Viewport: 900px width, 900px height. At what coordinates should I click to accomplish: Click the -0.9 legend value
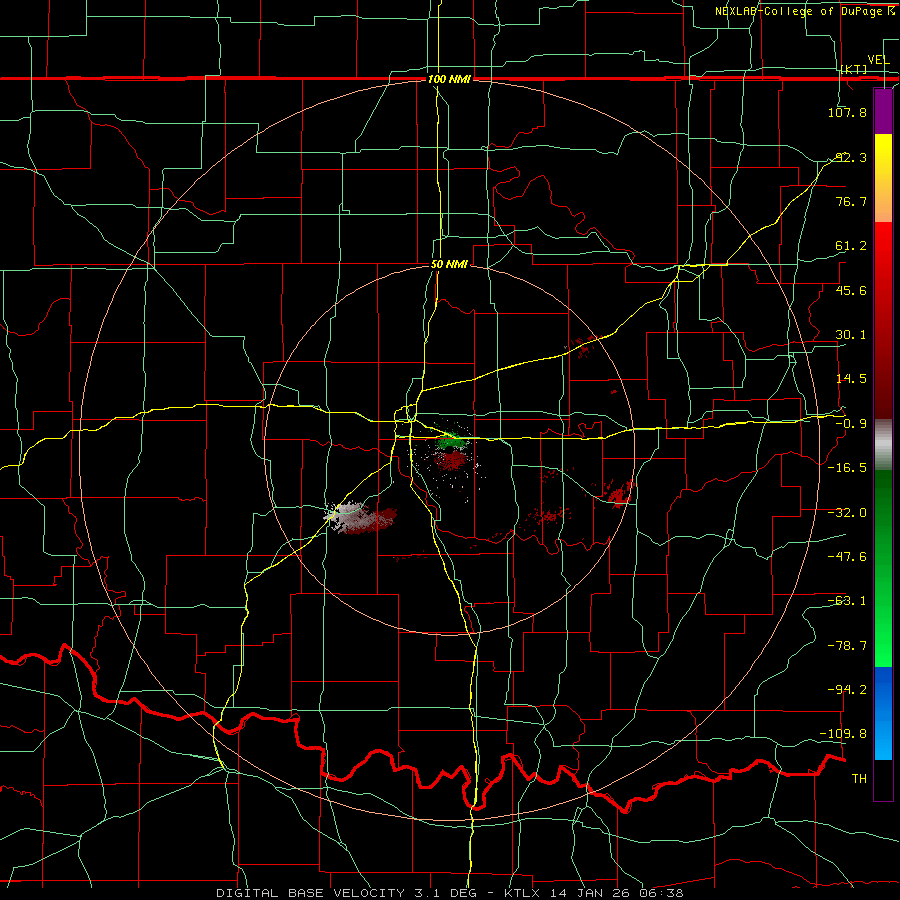tap(851, 423)
